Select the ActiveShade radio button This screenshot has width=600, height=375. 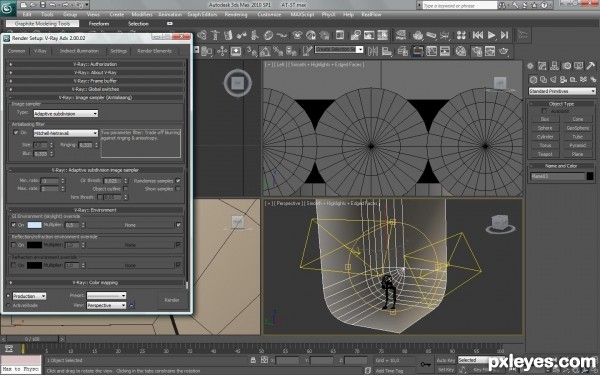8,305
